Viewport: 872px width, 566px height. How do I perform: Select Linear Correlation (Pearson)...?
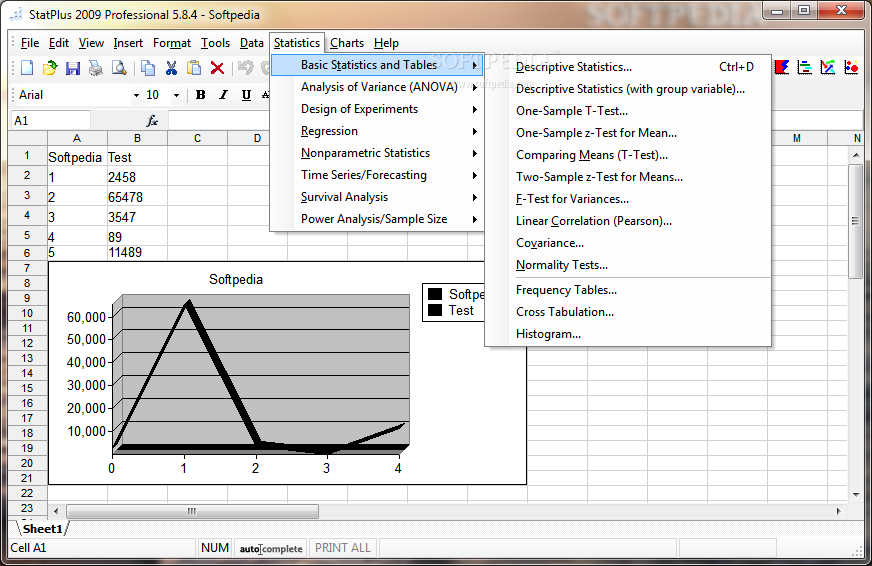pyautogui.click(x=628, y=221)
